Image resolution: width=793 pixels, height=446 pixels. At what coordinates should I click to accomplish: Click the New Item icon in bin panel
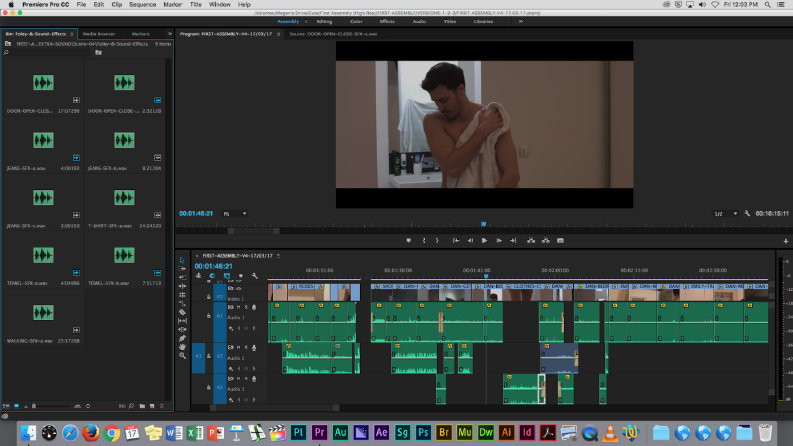click(152, 406)
